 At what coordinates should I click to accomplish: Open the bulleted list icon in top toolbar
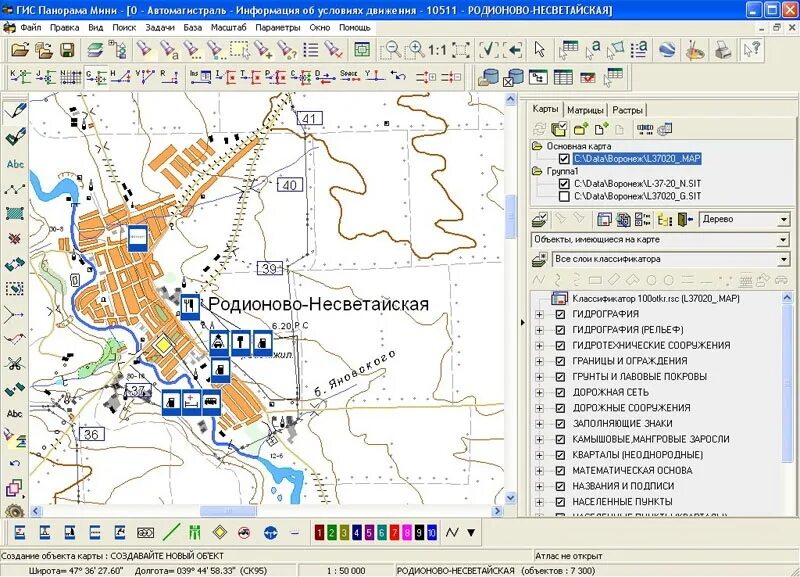(311, 49)
